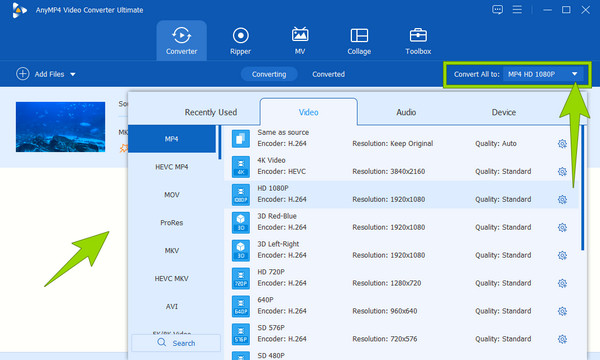Open settings gear for HD 1080P
Screen dimensions: 600x360
(562, 199)
